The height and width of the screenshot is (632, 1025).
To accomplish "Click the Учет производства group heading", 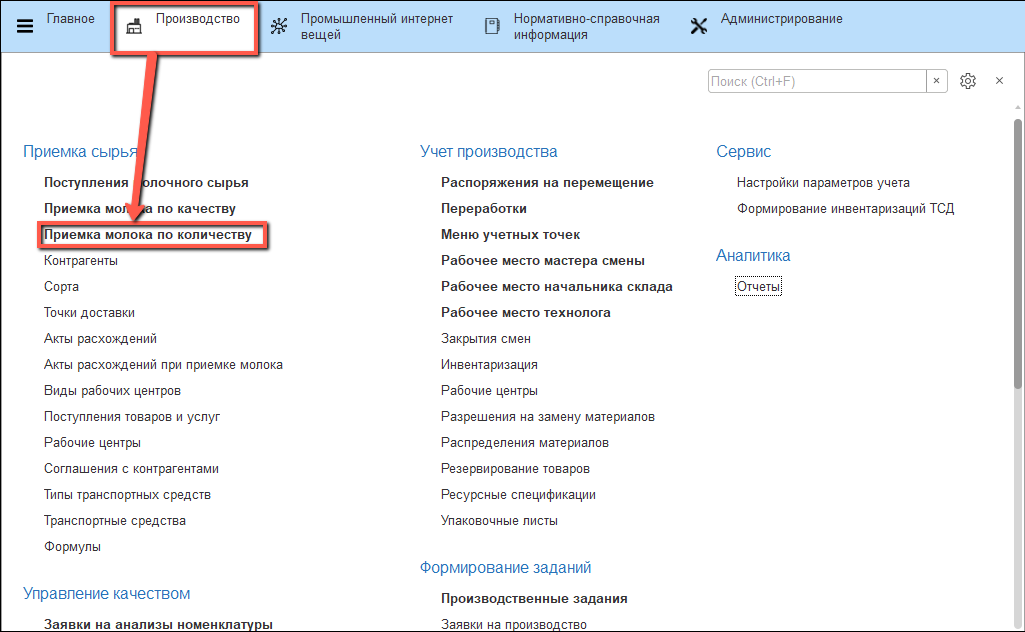I will [x=488, y=152].
